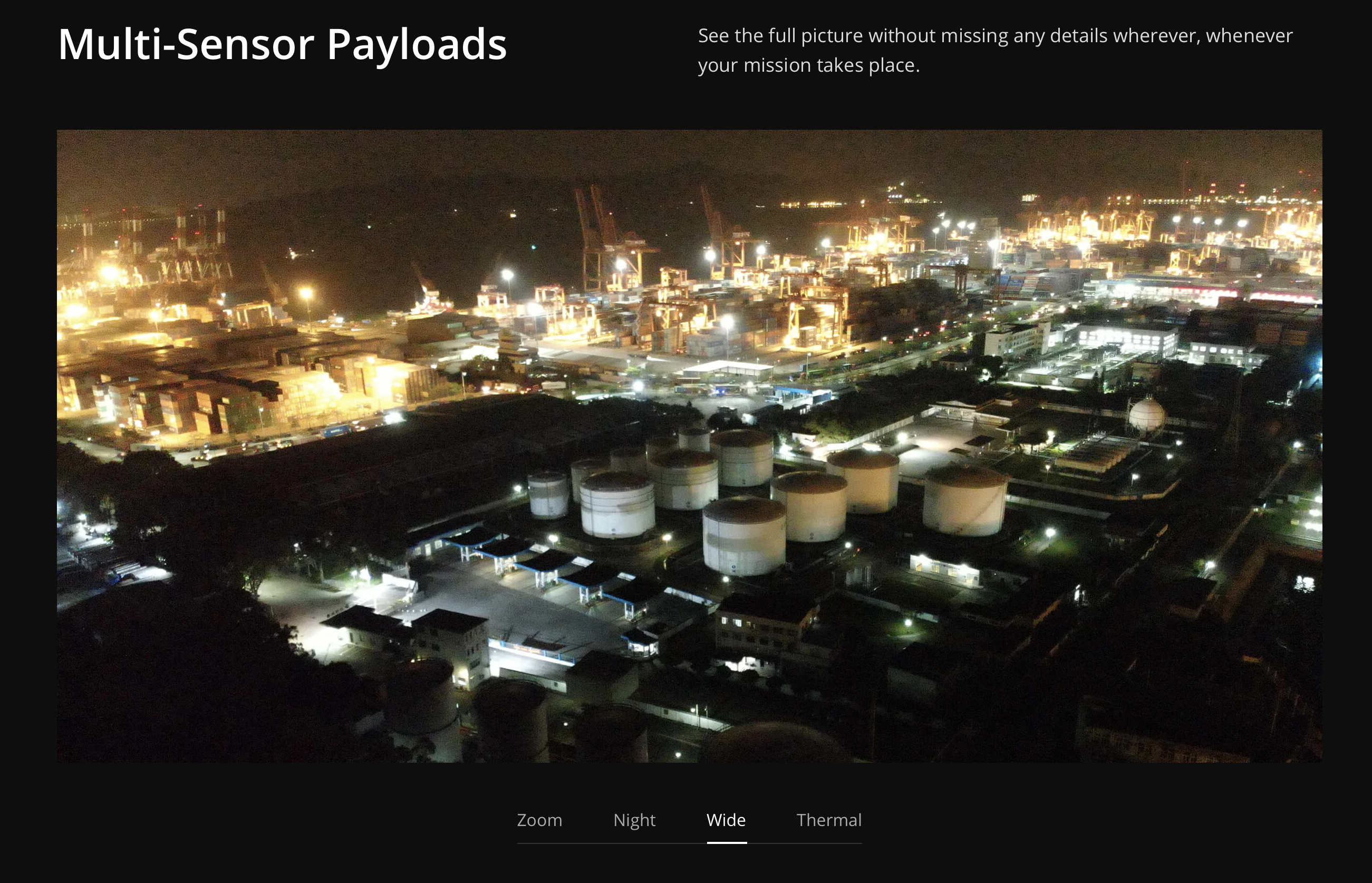Click the white underline beneath Wide

[x=726, y=842]
